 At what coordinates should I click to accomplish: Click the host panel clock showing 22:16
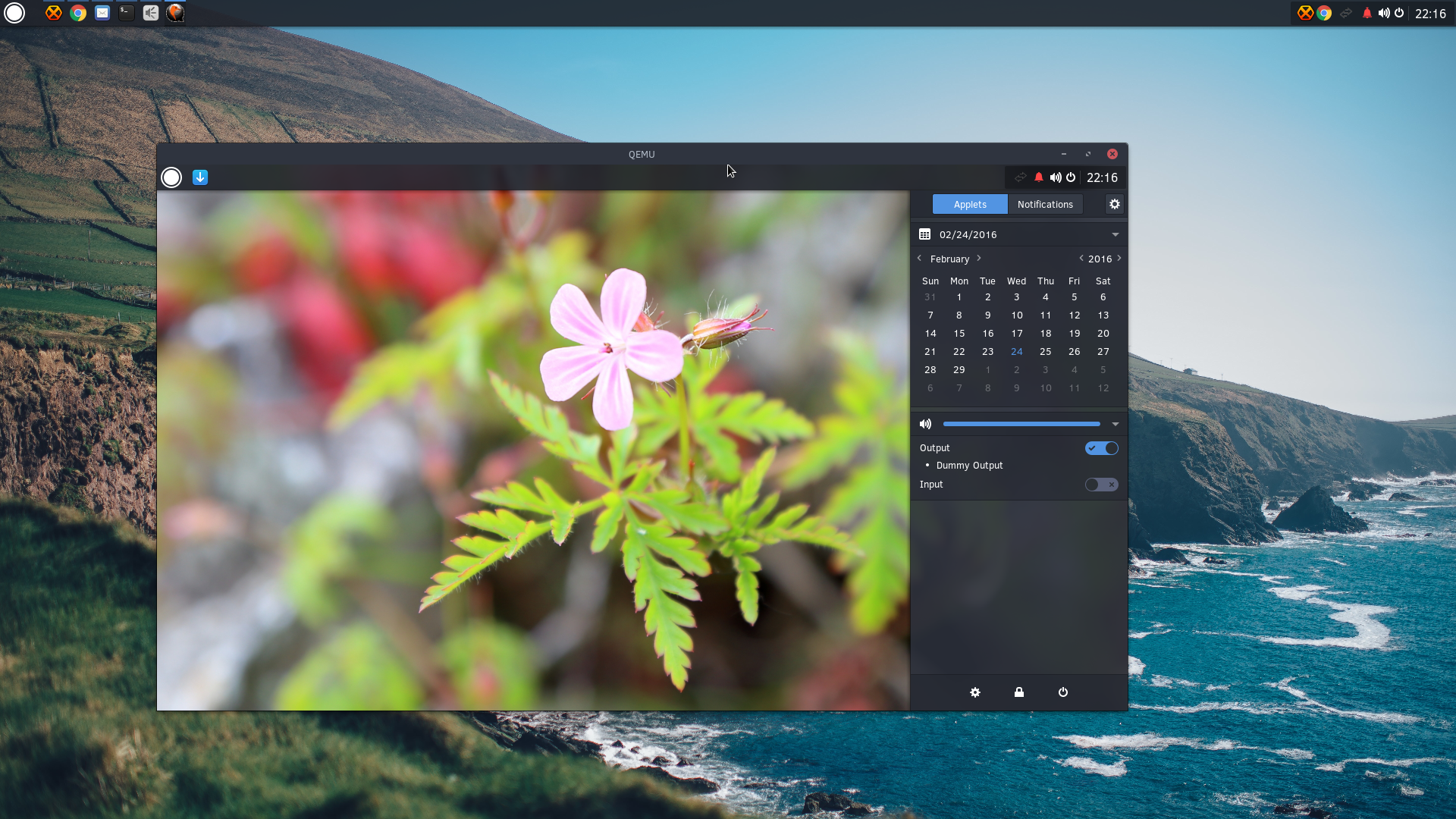1430,14
